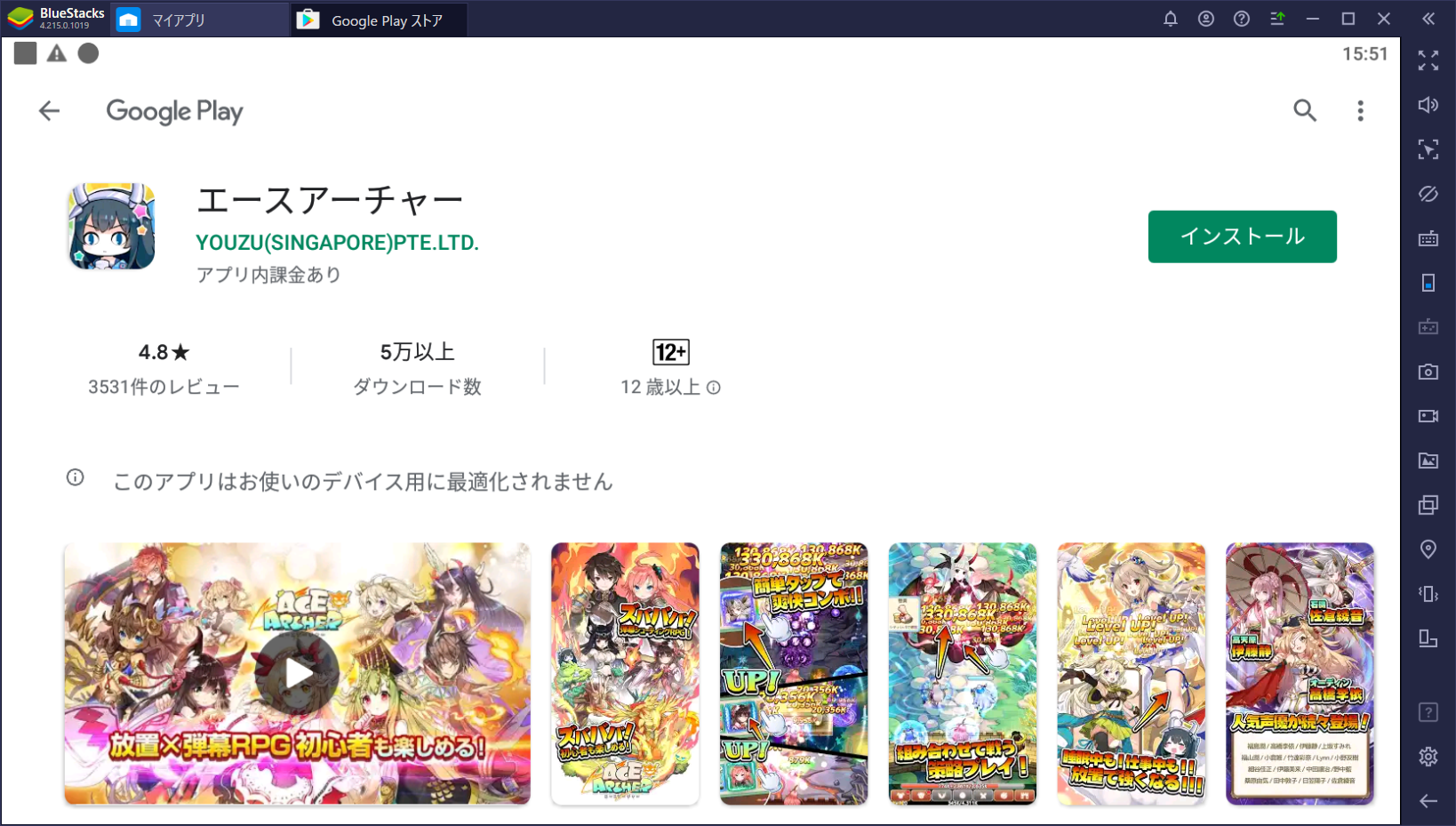The height and width of the screenshot is (826, 1456).
Task: Toggle BlueStacks volume speaker icon
Action: point(1428,105)
